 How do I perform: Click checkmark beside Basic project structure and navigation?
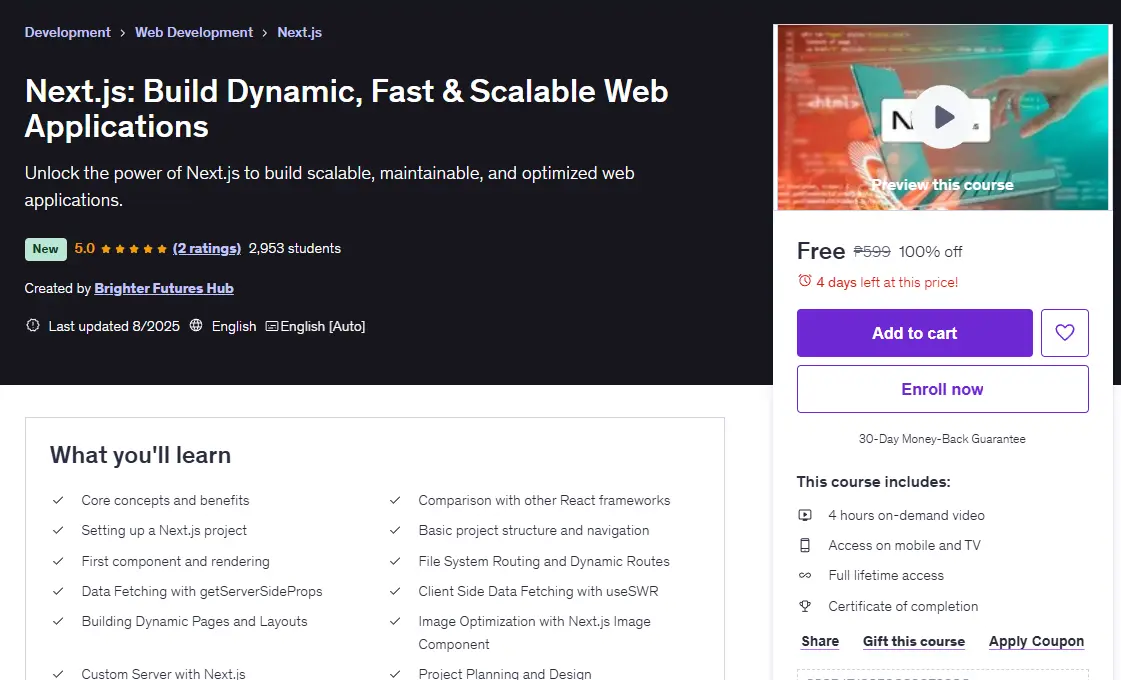pyautogui.click(x=395, y=530)
